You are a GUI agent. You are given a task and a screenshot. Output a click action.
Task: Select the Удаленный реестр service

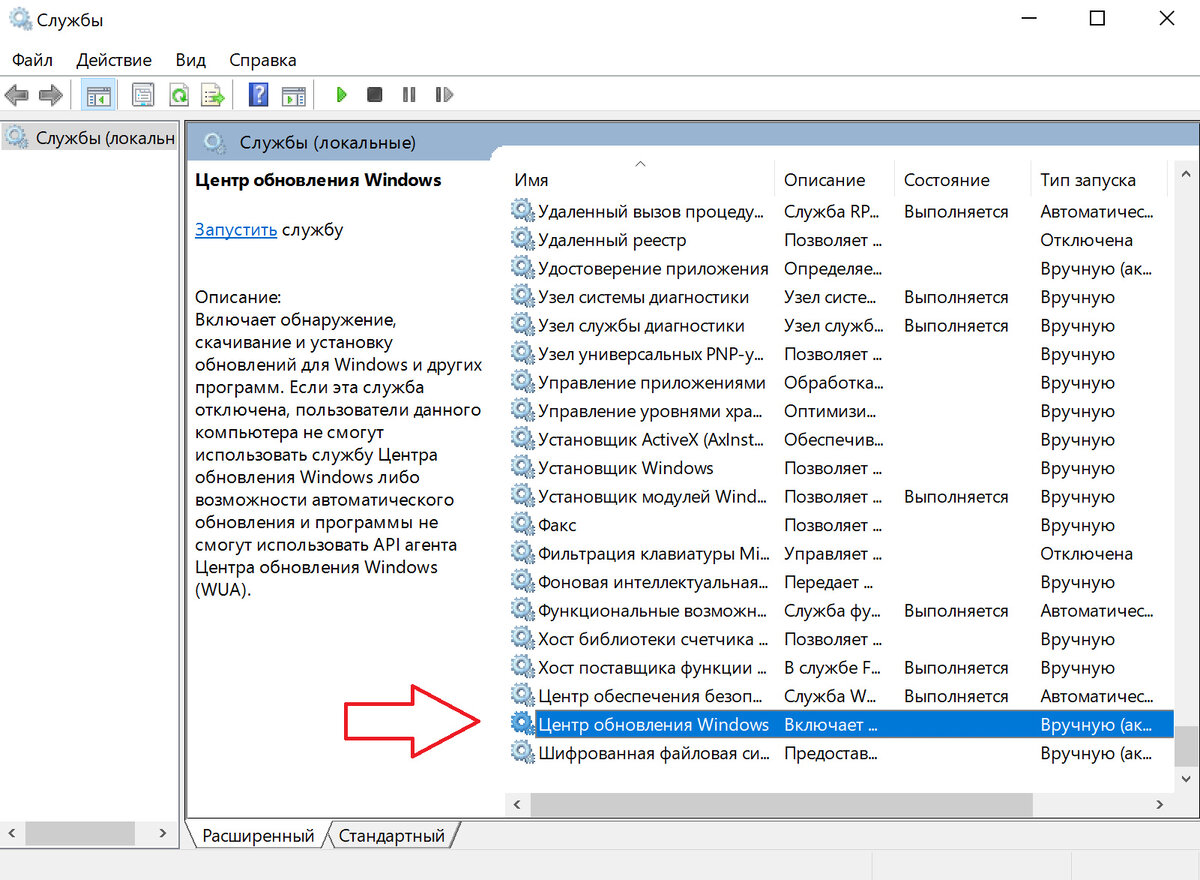612,239
